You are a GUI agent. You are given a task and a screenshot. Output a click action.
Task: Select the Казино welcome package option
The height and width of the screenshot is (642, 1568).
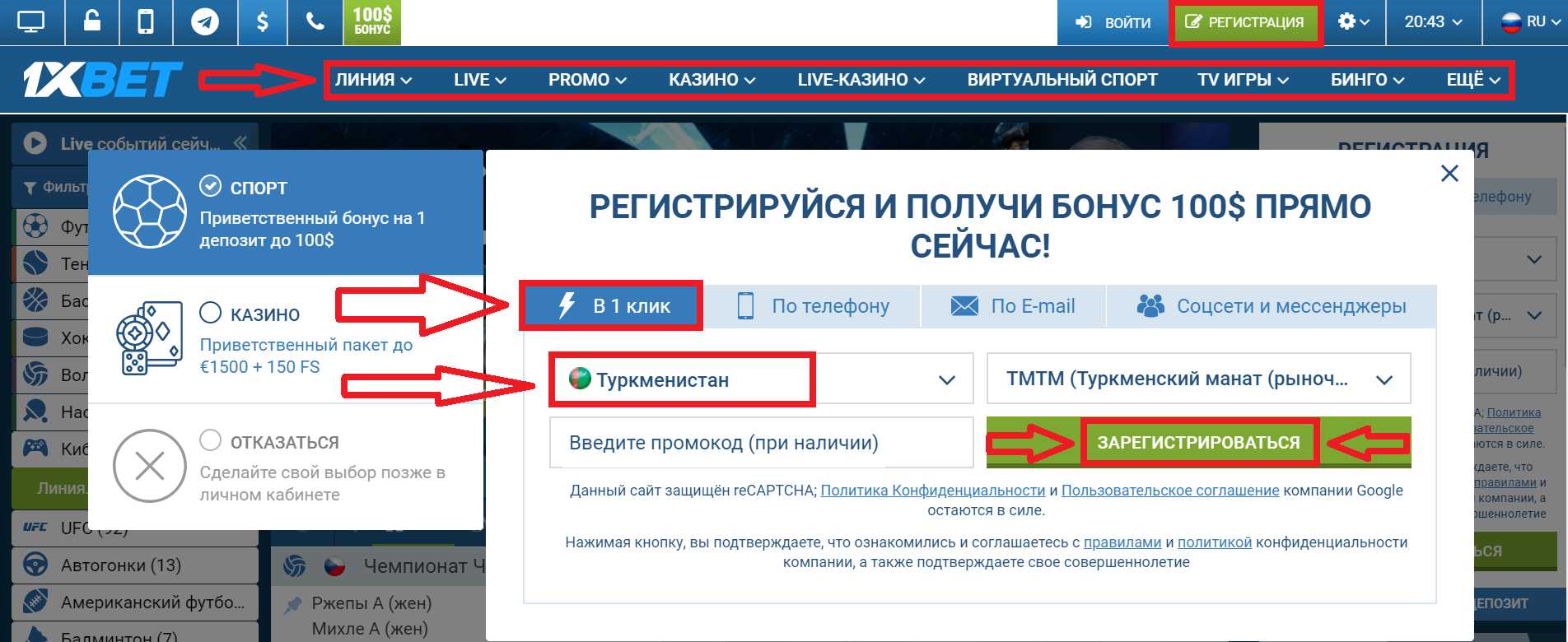[285, 339]
